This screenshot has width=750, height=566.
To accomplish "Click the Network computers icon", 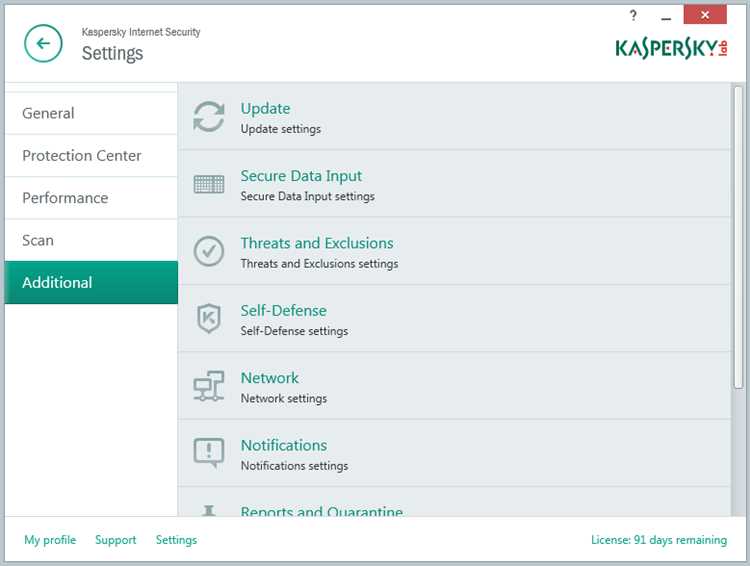I will coord(209,386).
